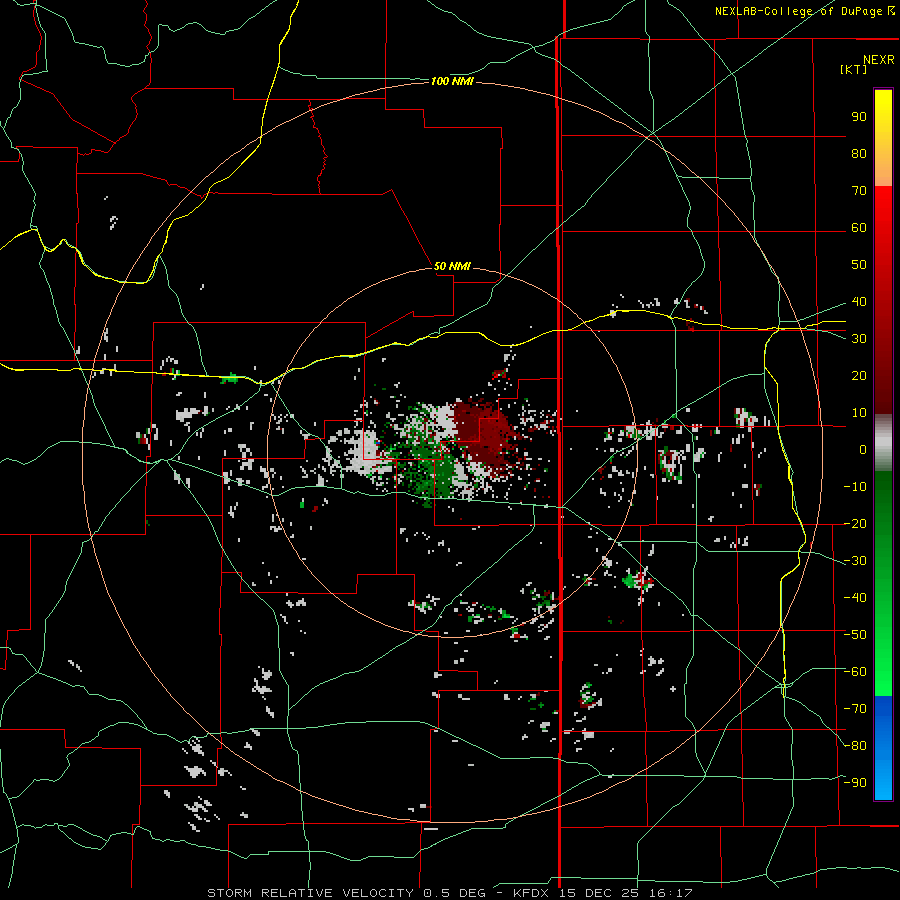Click the positive 10 scale value
900x900 pixels.
point(859,413)
